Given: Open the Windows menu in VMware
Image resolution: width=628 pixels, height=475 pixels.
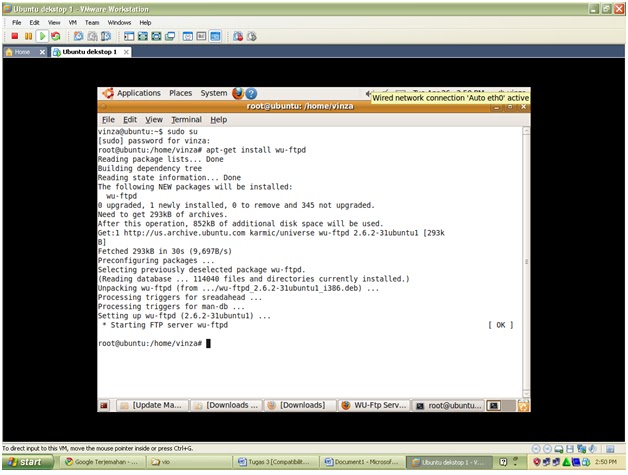Looking at the screenshot, I should 119,22.
